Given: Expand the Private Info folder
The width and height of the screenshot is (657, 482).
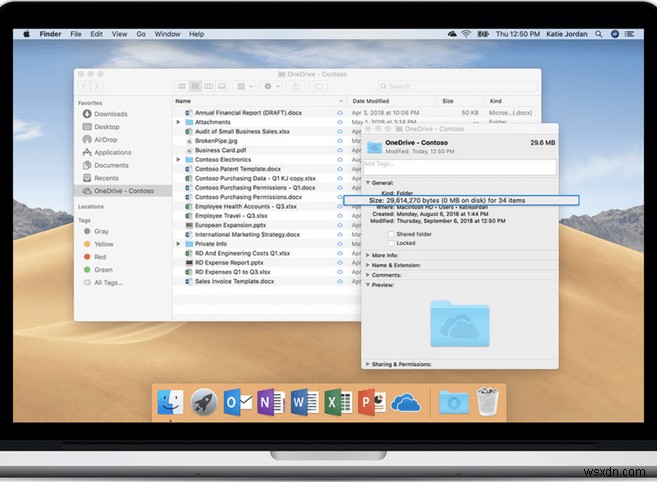Looking at the screenshot, I should [178, 244].
